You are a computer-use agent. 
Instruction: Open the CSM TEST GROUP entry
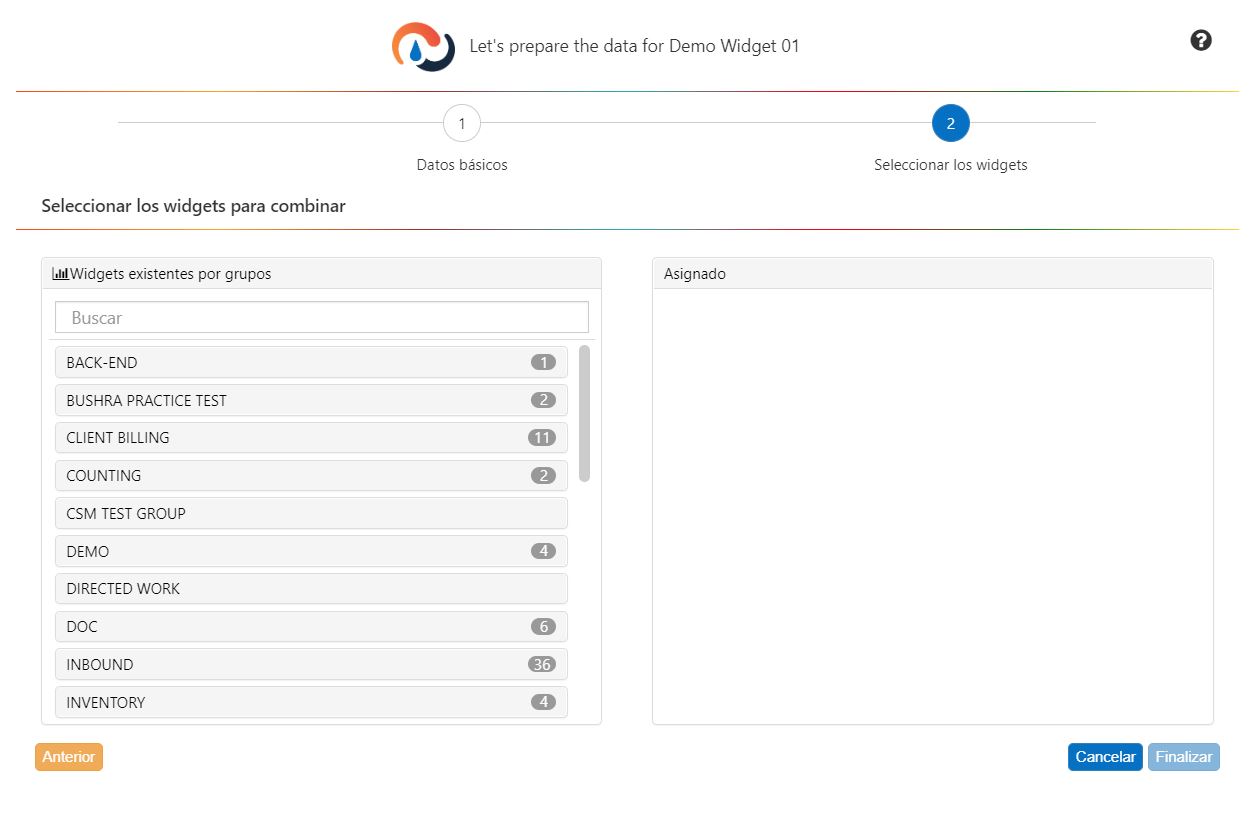311,514
